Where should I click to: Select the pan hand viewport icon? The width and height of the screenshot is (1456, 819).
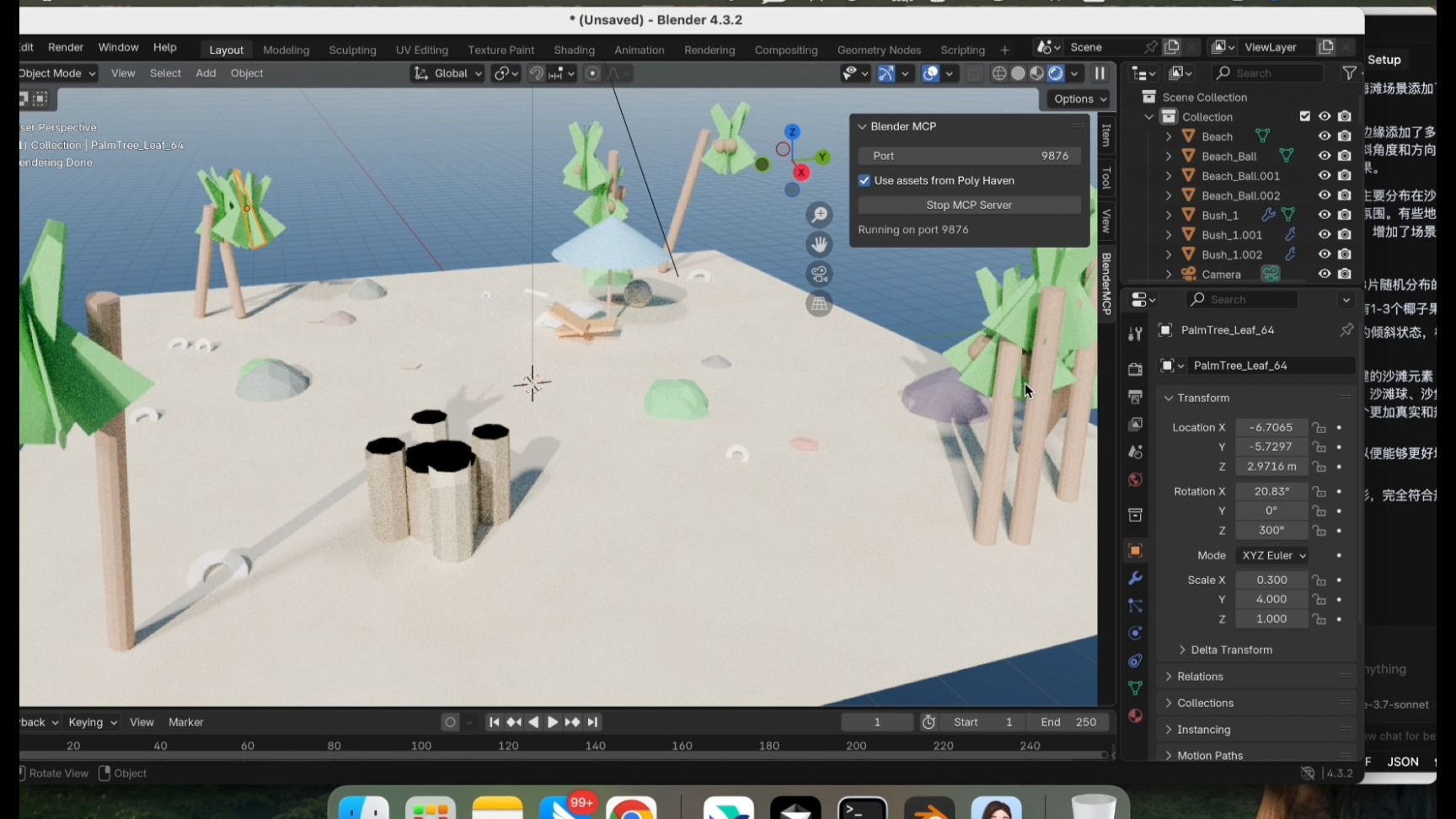(819, 245)
